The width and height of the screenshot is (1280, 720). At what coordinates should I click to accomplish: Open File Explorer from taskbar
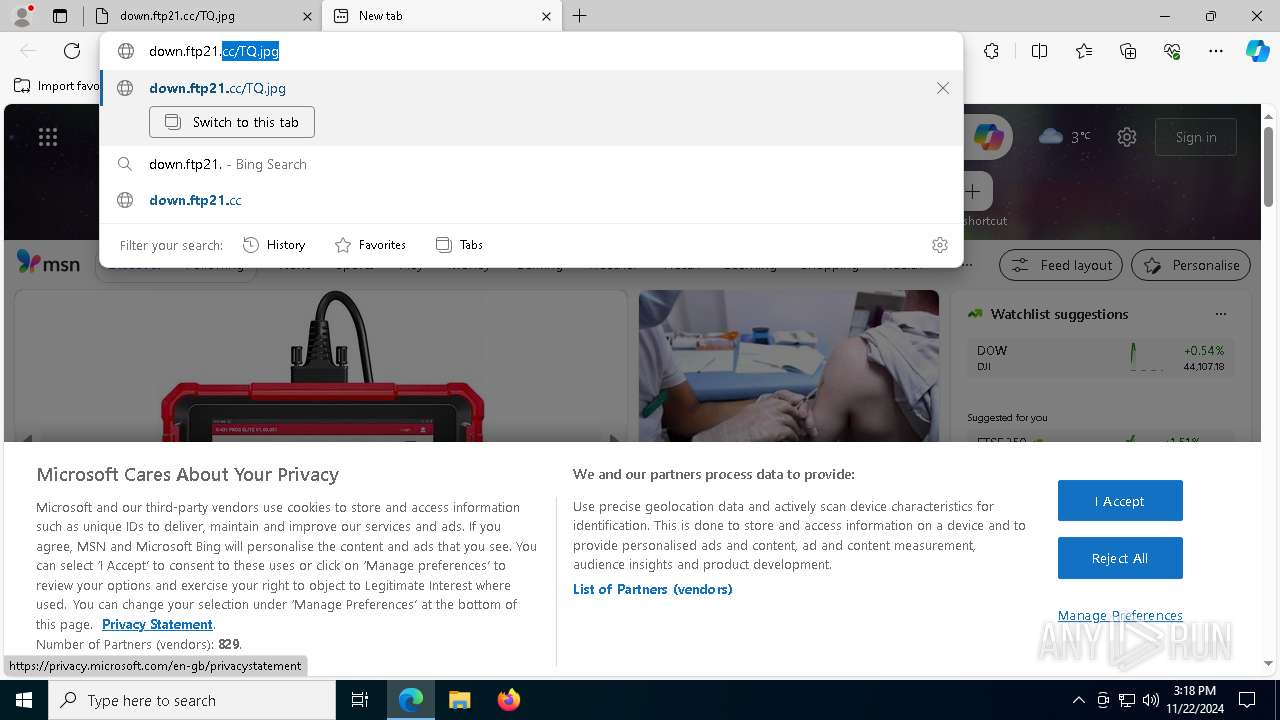(459, 700)
